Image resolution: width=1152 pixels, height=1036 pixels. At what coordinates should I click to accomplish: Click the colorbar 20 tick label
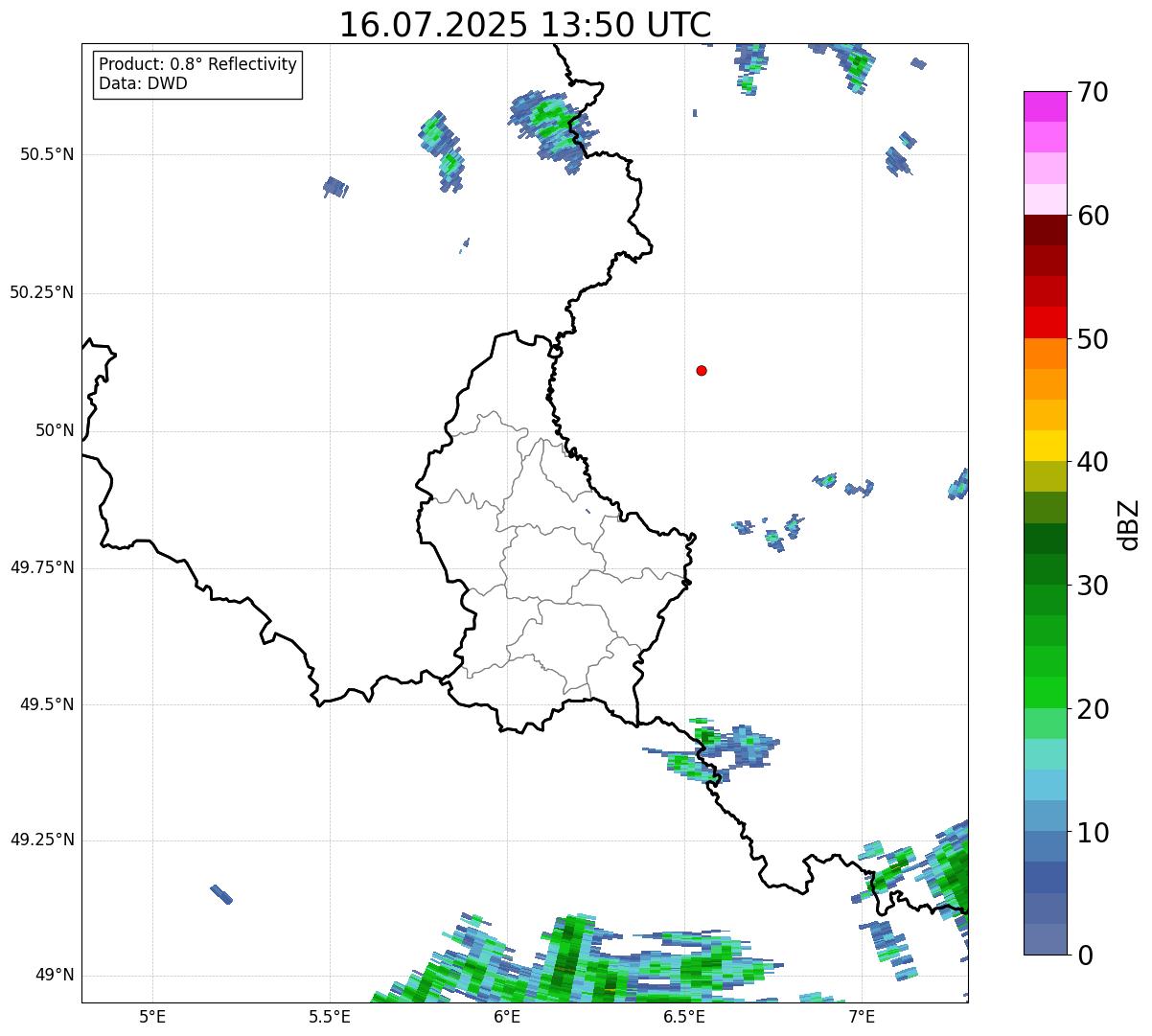1093,709
